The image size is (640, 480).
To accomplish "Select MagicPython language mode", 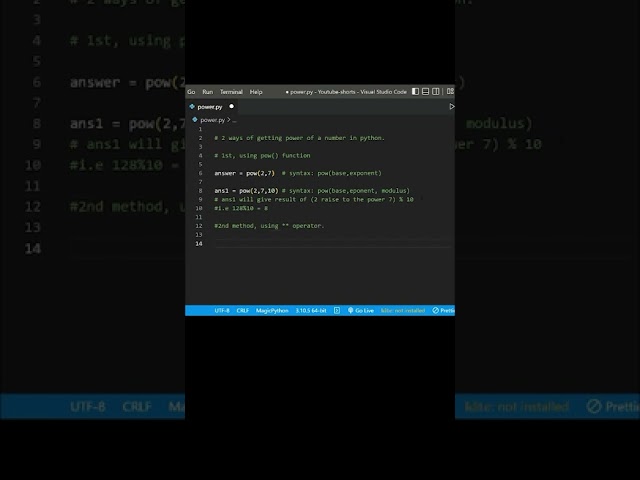I will (x=272, y=311).
